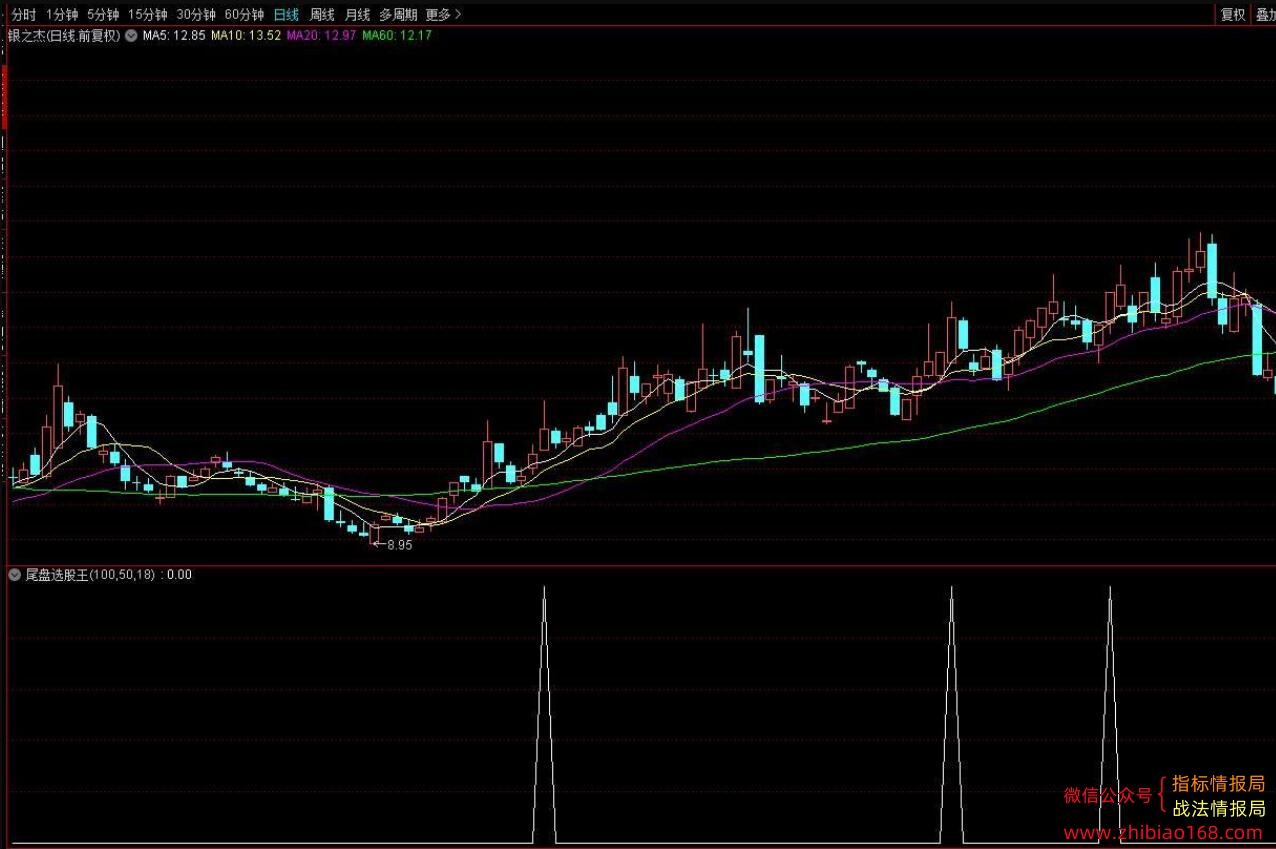
Task: Click the MA10: 13.52 value label
Action: tap(246, 36)
